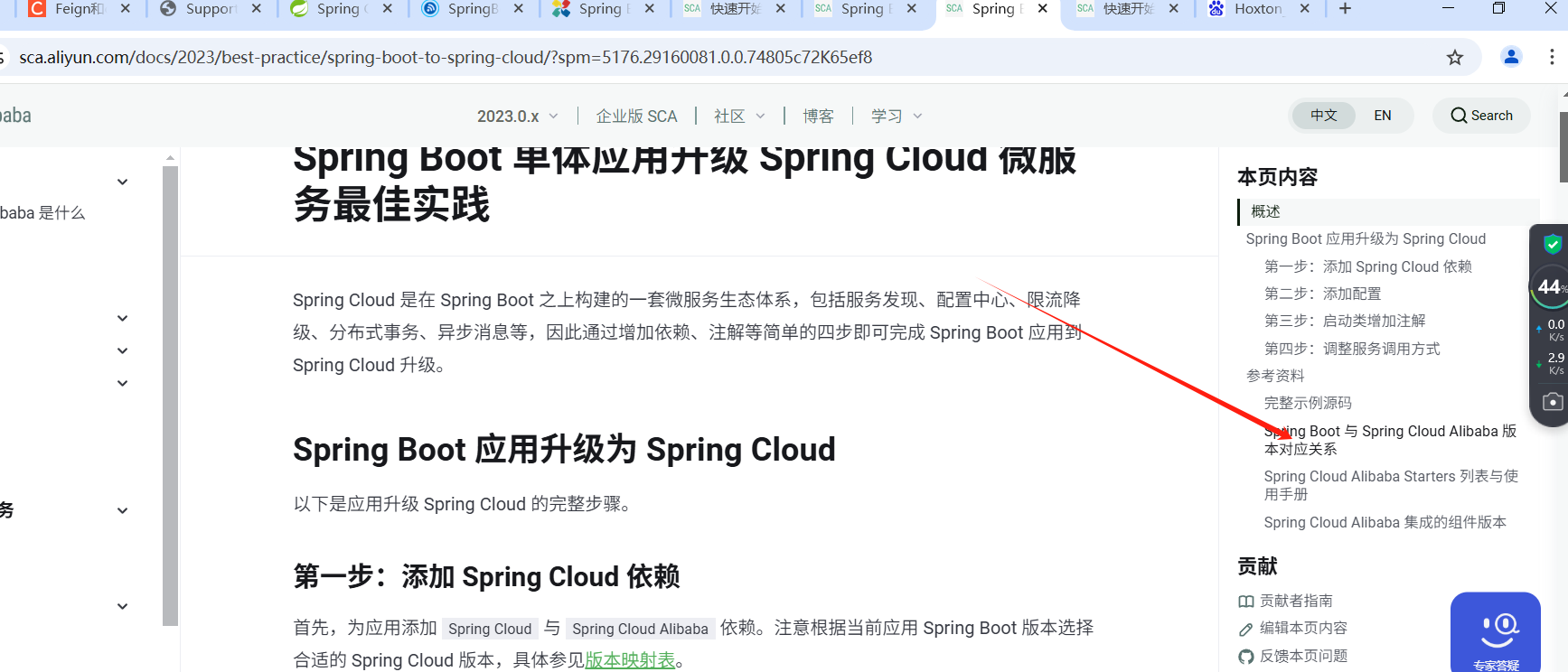The width and height of the screenshot is (1568, 672).
Task: Click the camera screenshot icon in floating widget
Action: (x=1553, y=402)
